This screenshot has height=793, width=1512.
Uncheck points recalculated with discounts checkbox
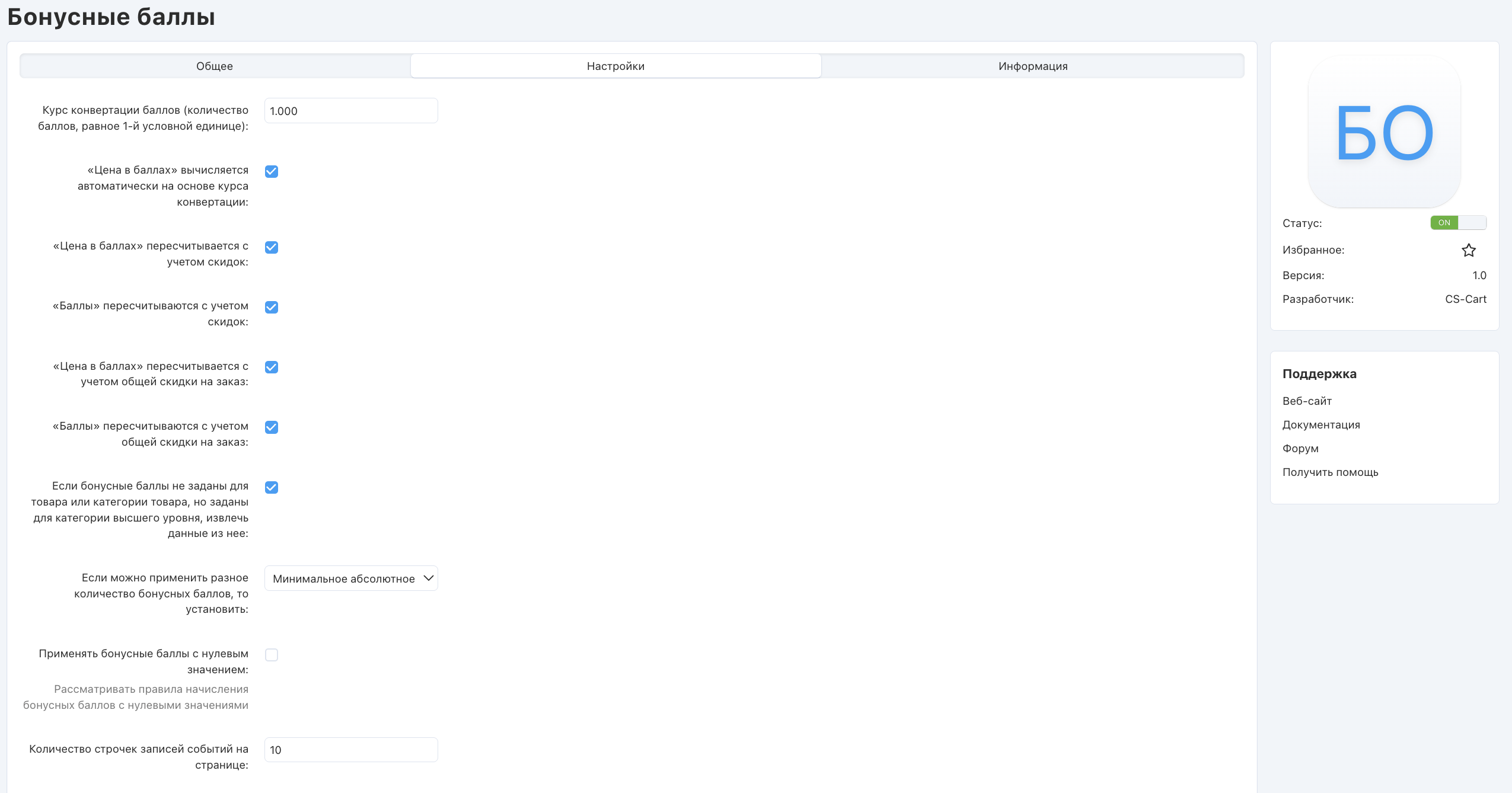[272, 307]
